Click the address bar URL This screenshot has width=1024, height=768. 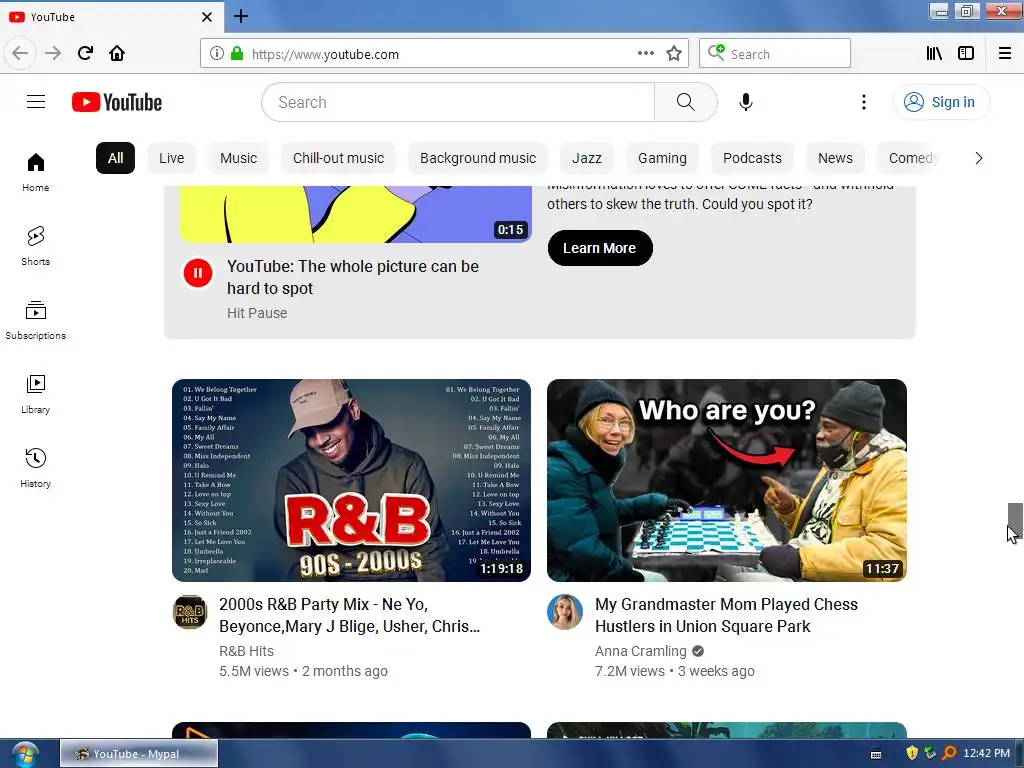click(x=325, y=54)
